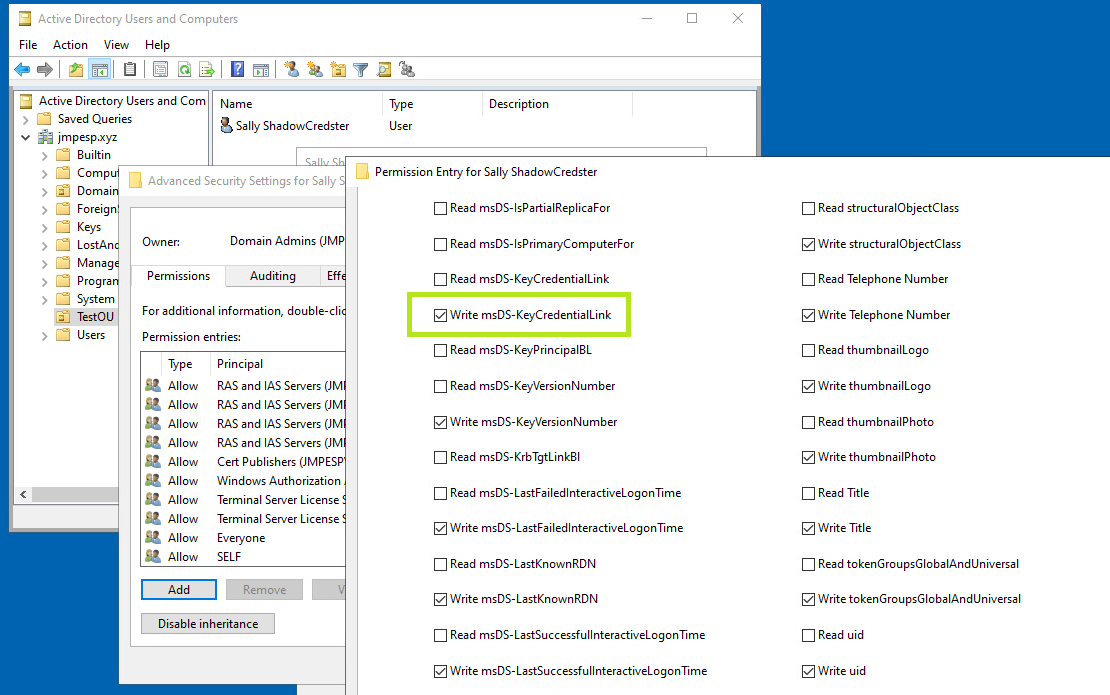
Task: Open filter options with the funnel icon
Action: tap(361, 69)
